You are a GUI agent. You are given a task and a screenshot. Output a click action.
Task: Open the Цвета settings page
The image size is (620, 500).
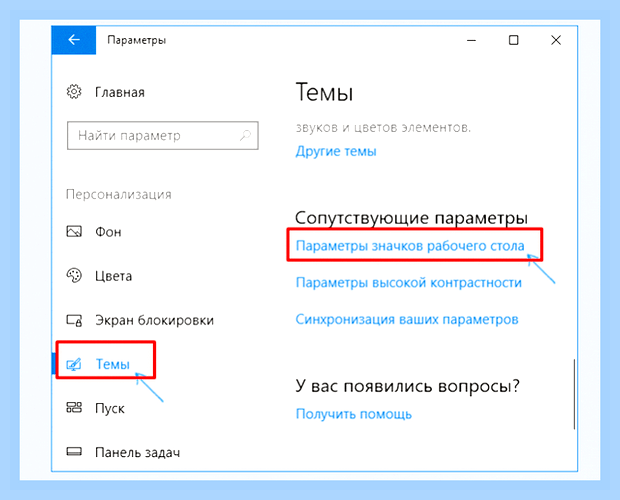[113, 276]
